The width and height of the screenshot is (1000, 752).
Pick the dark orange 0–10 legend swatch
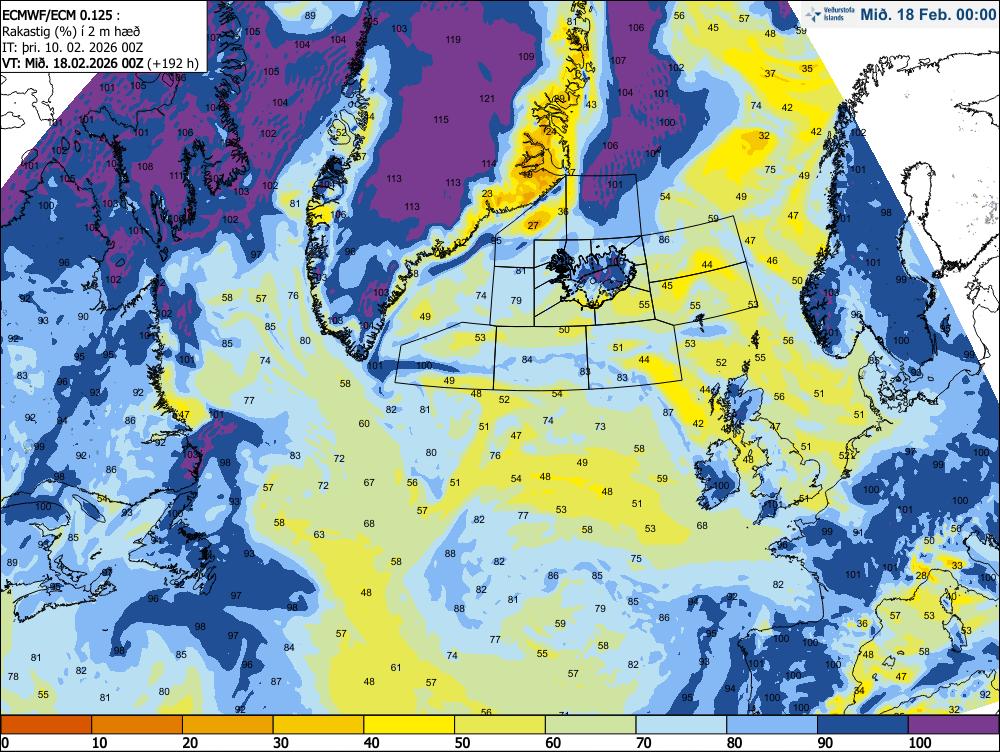coord(46,724)
